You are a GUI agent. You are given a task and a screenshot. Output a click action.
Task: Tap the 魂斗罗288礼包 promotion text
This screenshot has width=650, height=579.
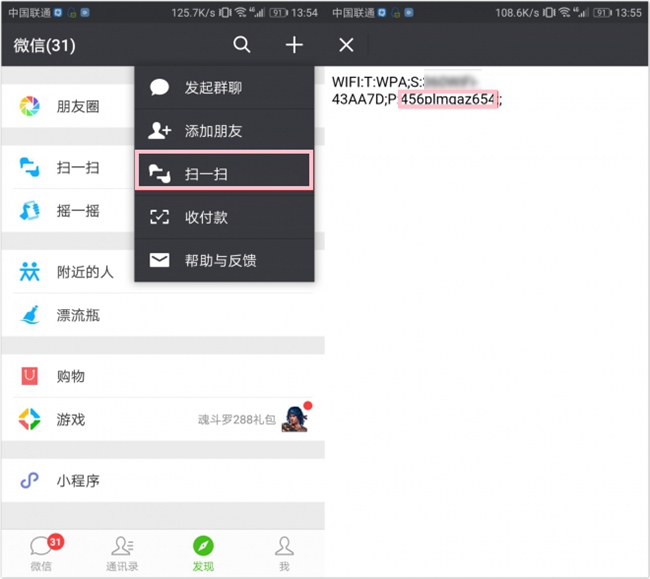(237, 420)
